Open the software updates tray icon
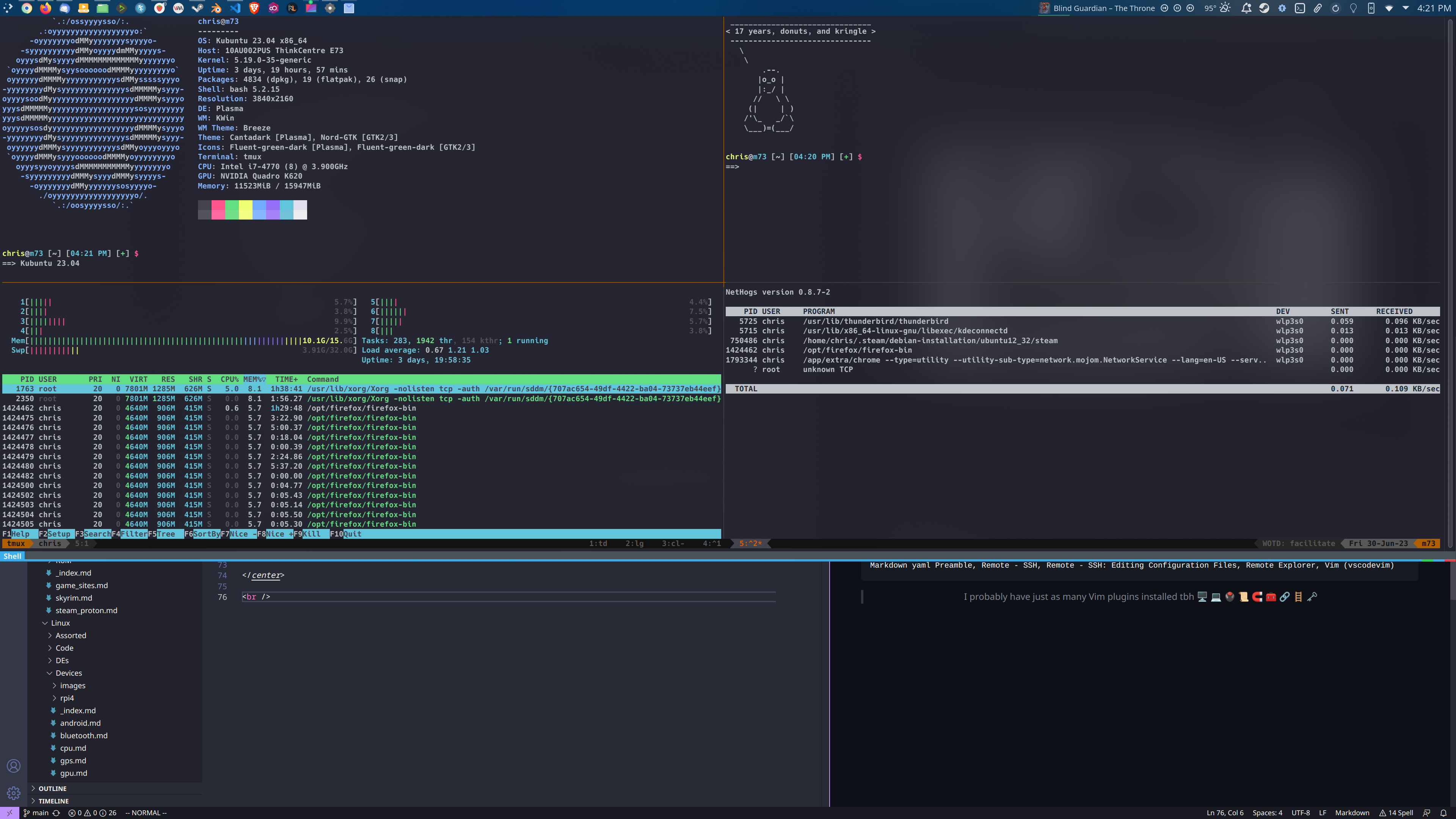This screenshot has width=1456, height=819. pyautogui.click(x=1282, y=8)
